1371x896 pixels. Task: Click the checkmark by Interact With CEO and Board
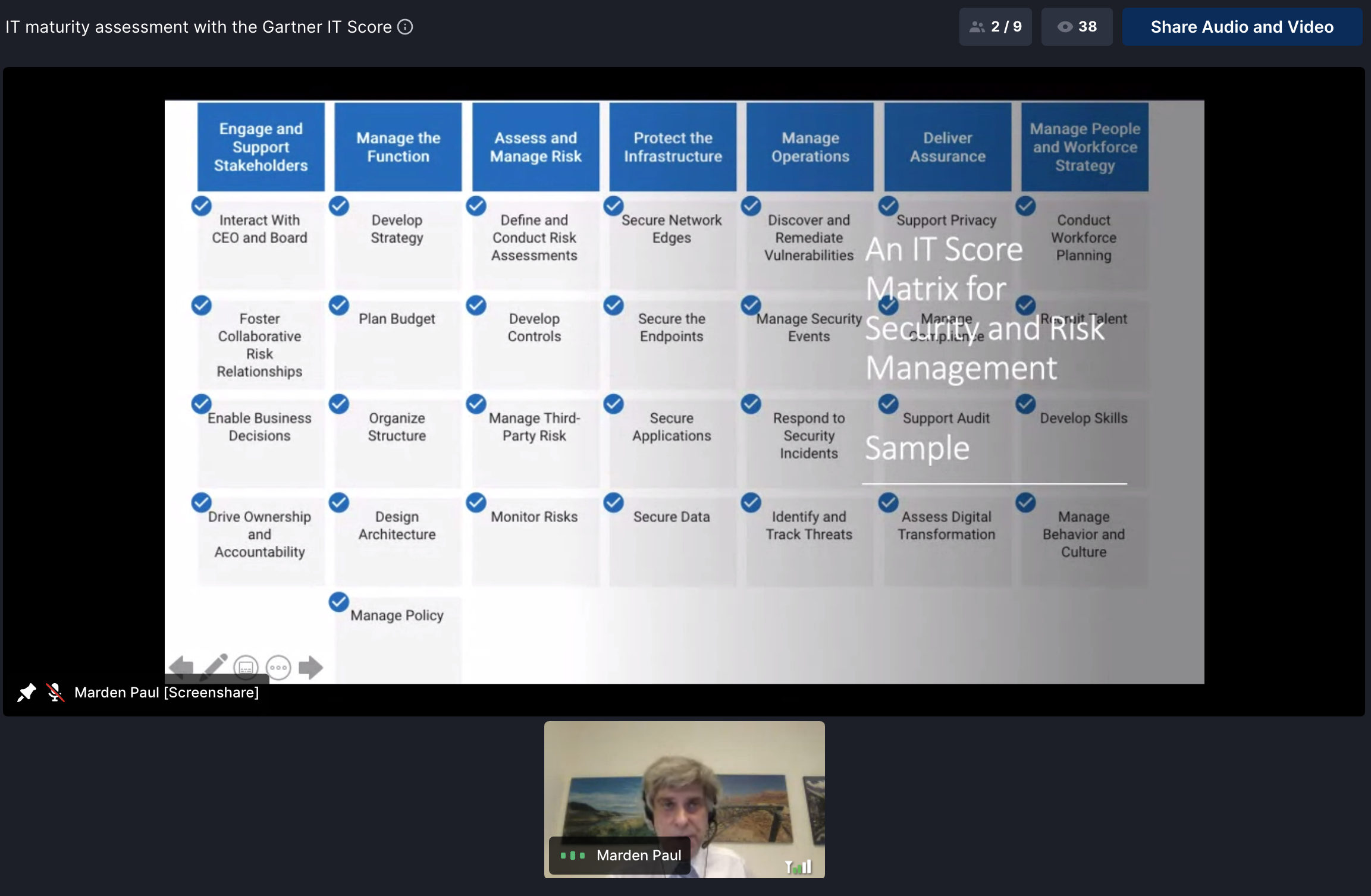201,206
